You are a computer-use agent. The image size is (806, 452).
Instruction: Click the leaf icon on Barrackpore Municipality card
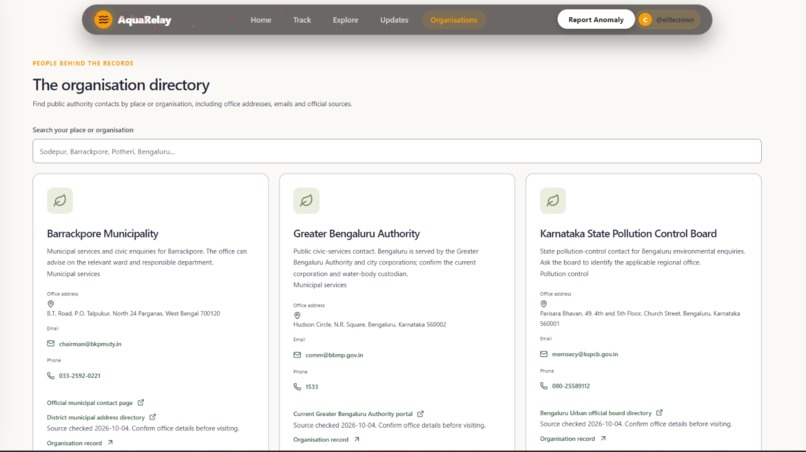pyautogui.click(x=60, y=201)
